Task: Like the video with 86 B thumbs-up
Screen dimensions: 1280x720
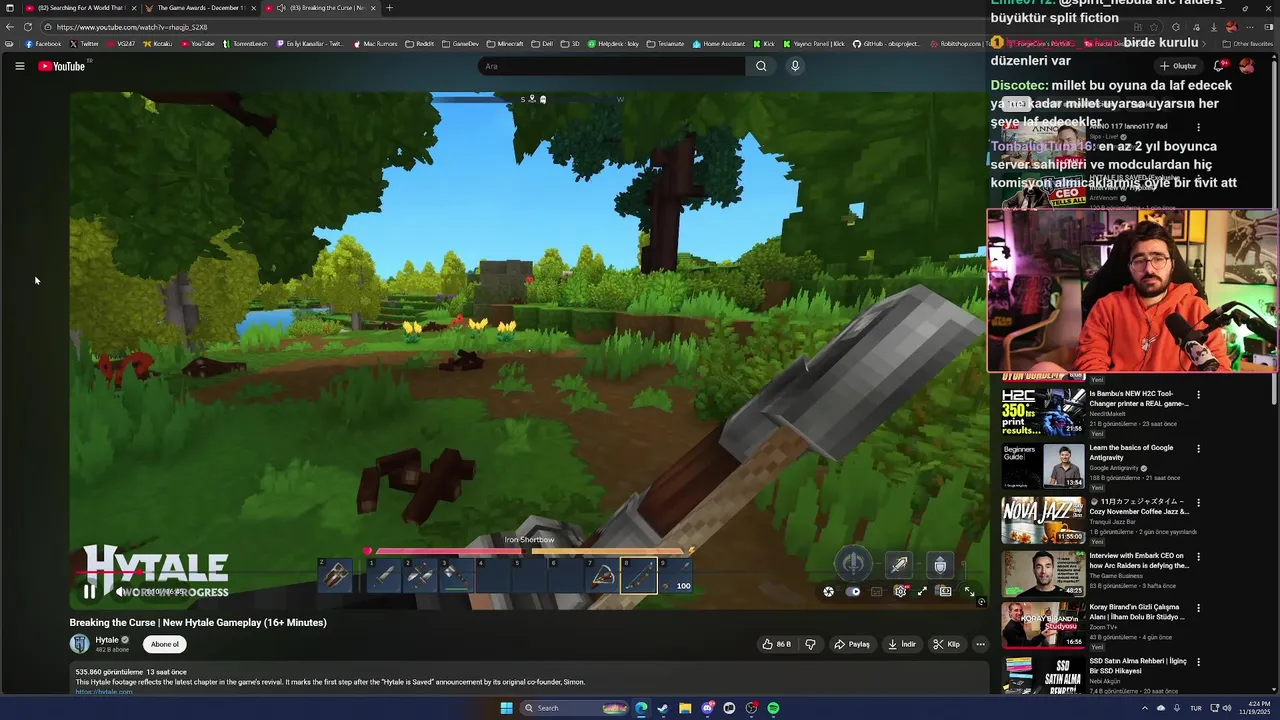Action: click(776, 644)
